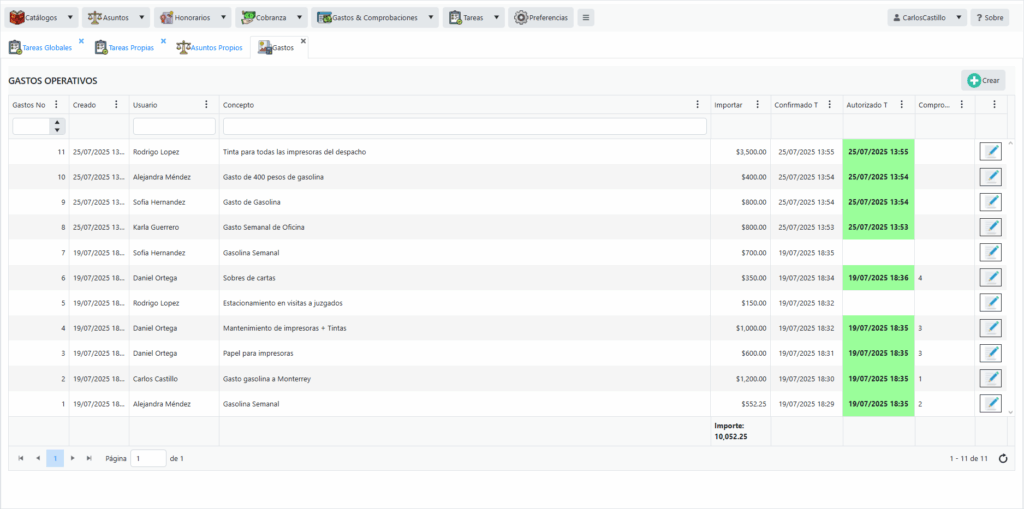Click the refresh icon in the pager
Screen dimensions: 1024x509
[1003, 458]
